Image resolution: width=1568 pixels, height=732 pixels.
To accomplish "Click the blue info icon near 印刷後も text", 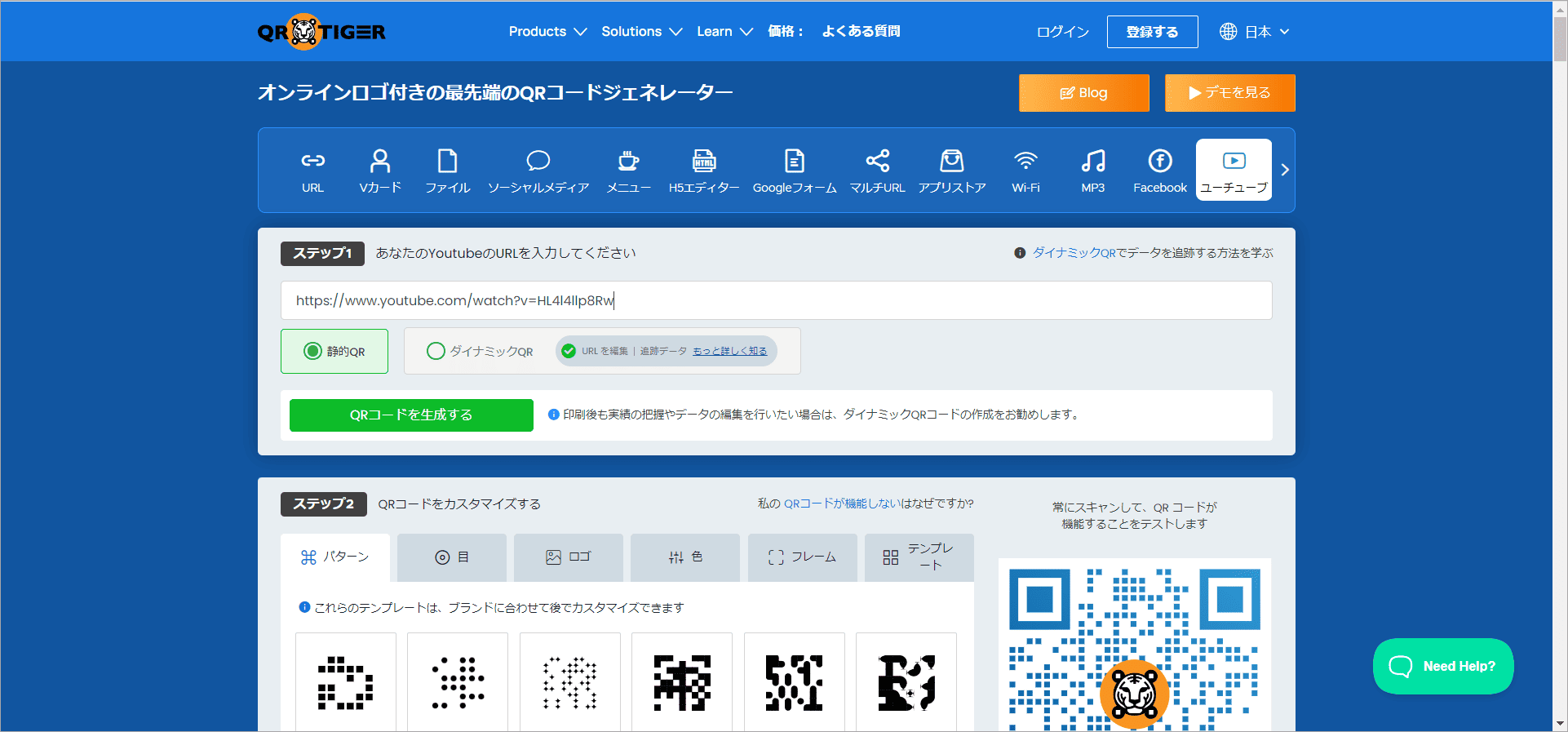I will (554, 415).
